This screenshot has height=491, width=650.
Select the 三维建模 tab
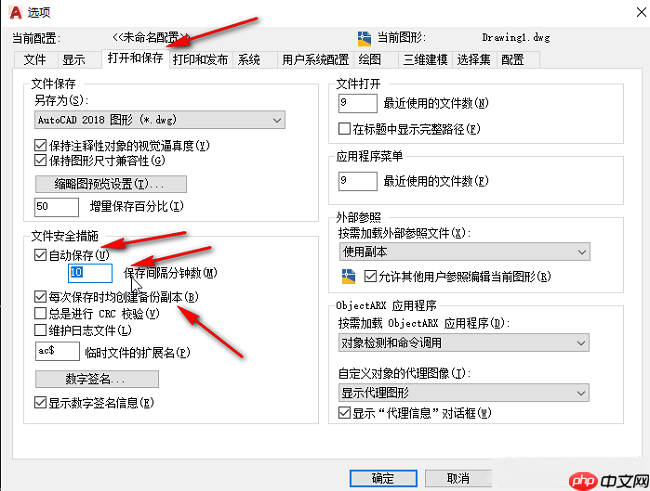(x=425, y=60)
